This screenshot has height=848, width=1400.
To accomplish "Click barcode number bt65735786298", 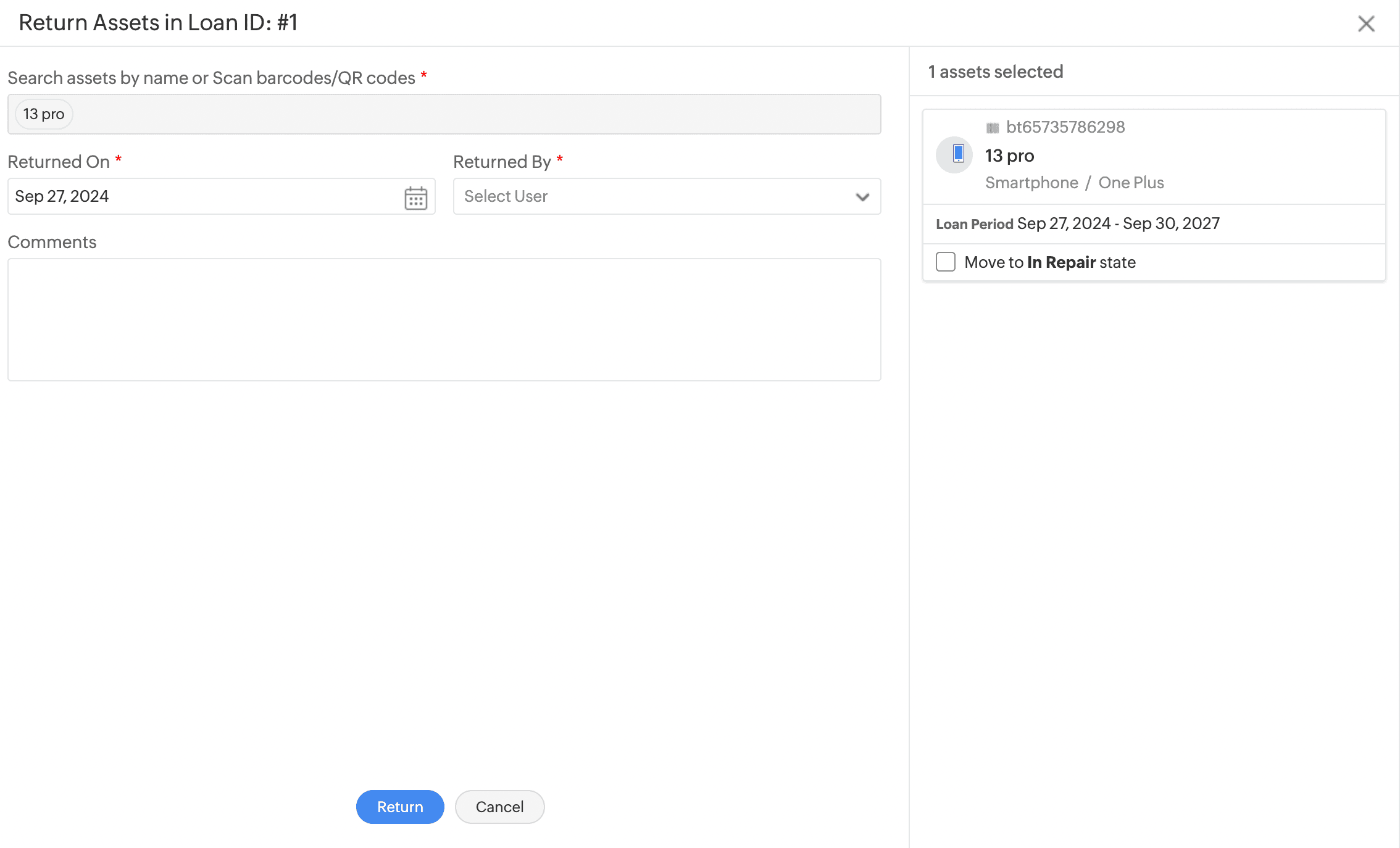I will (1065, 127).
